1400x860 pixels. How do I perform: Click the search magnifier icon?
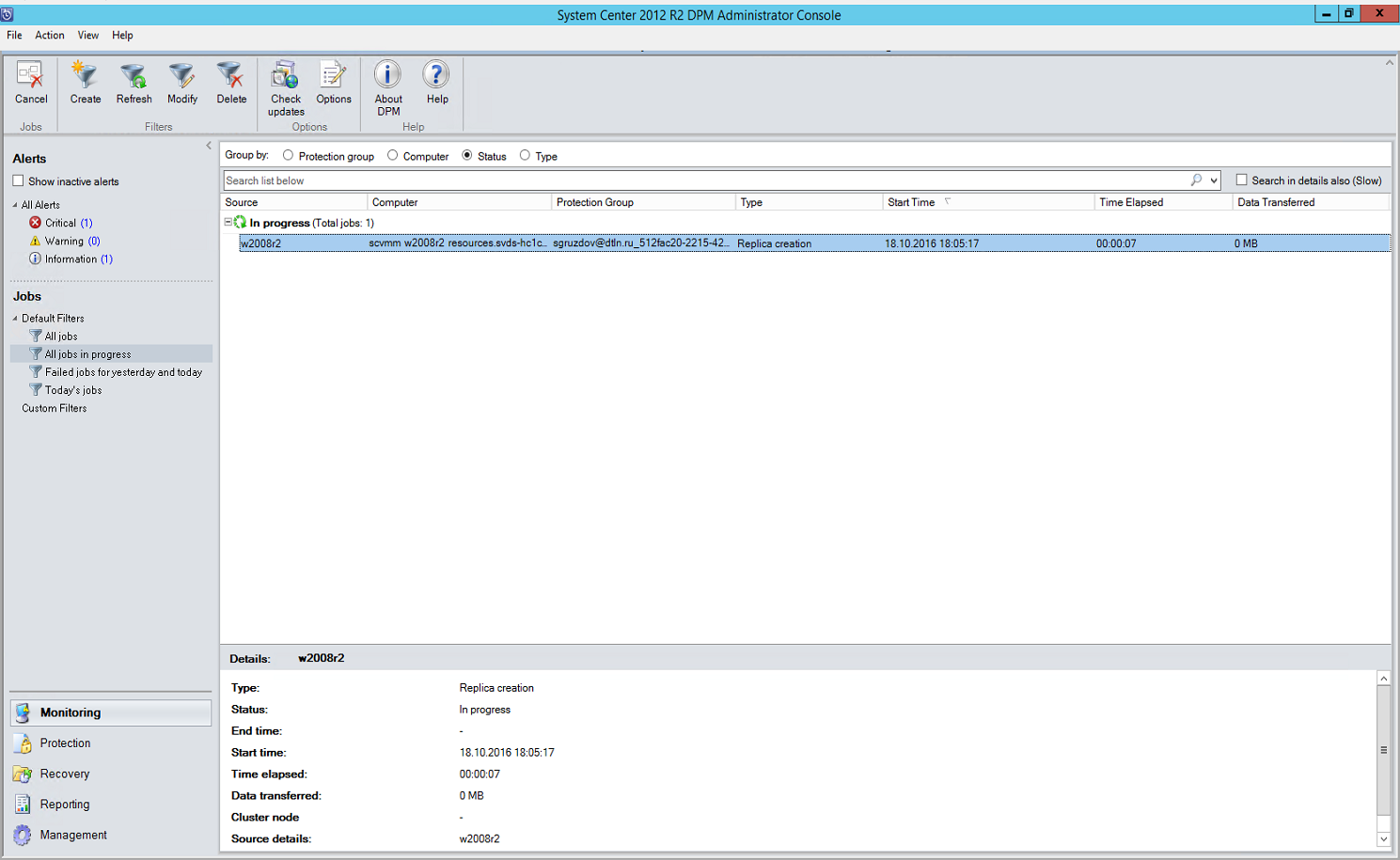(1196, 180)
